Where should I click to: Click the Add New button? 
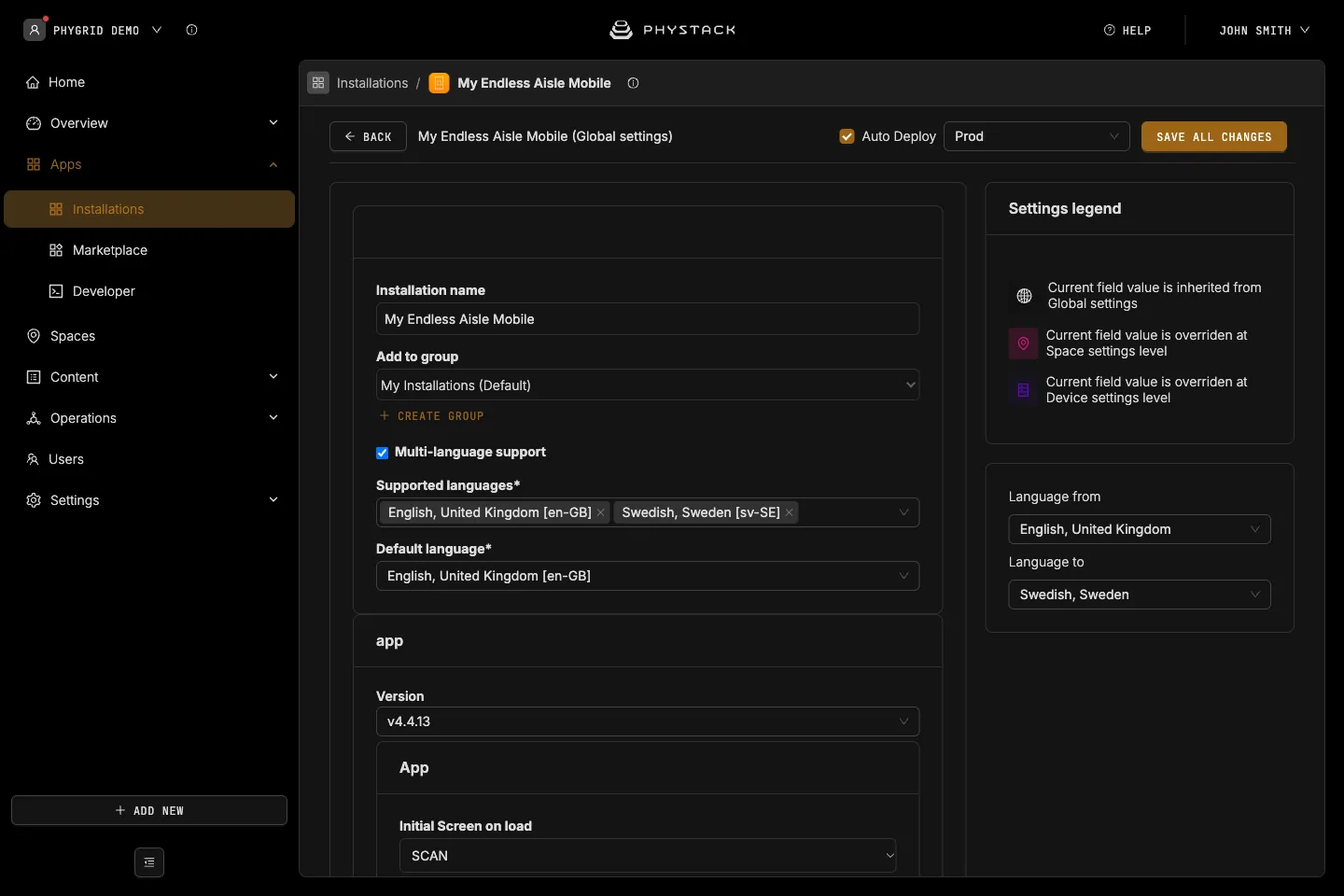coord(149,810)
